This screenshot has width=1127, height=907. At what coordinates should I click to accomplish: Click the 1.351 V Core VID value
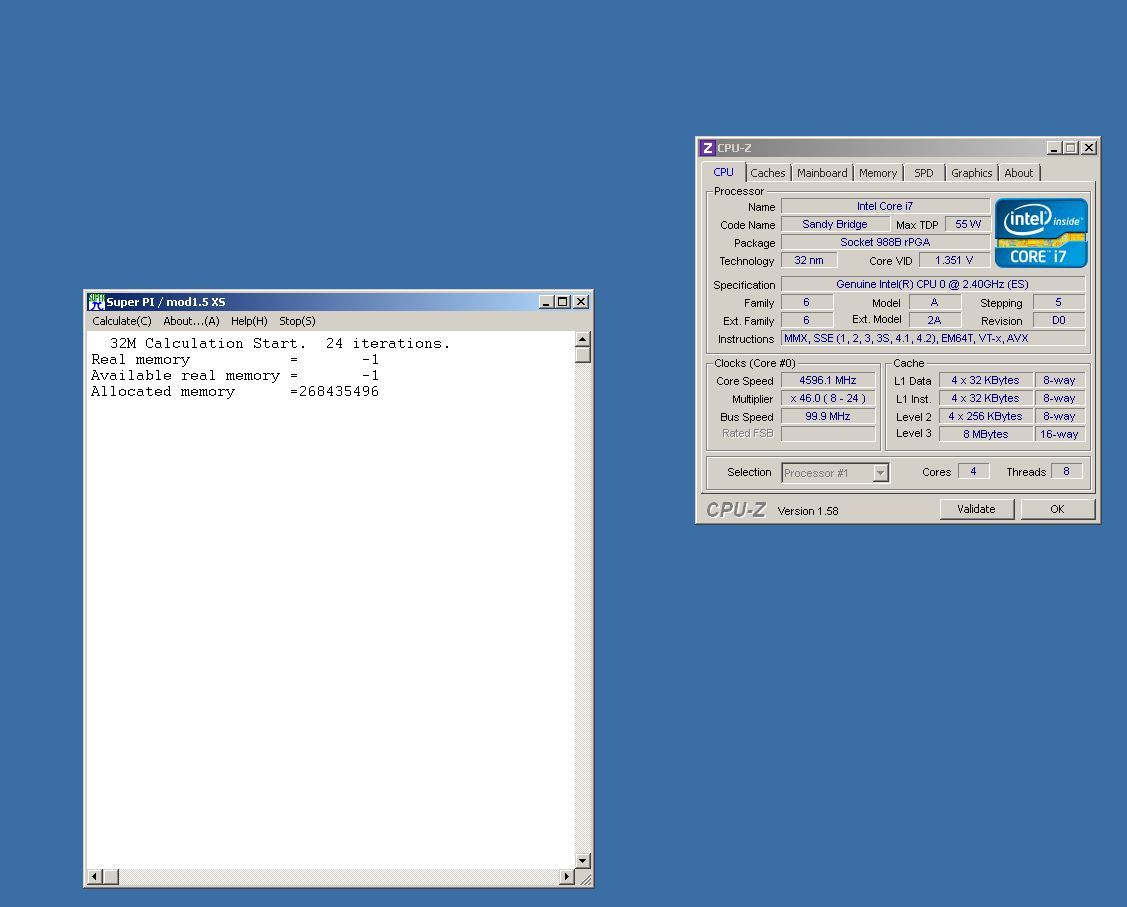954,260
